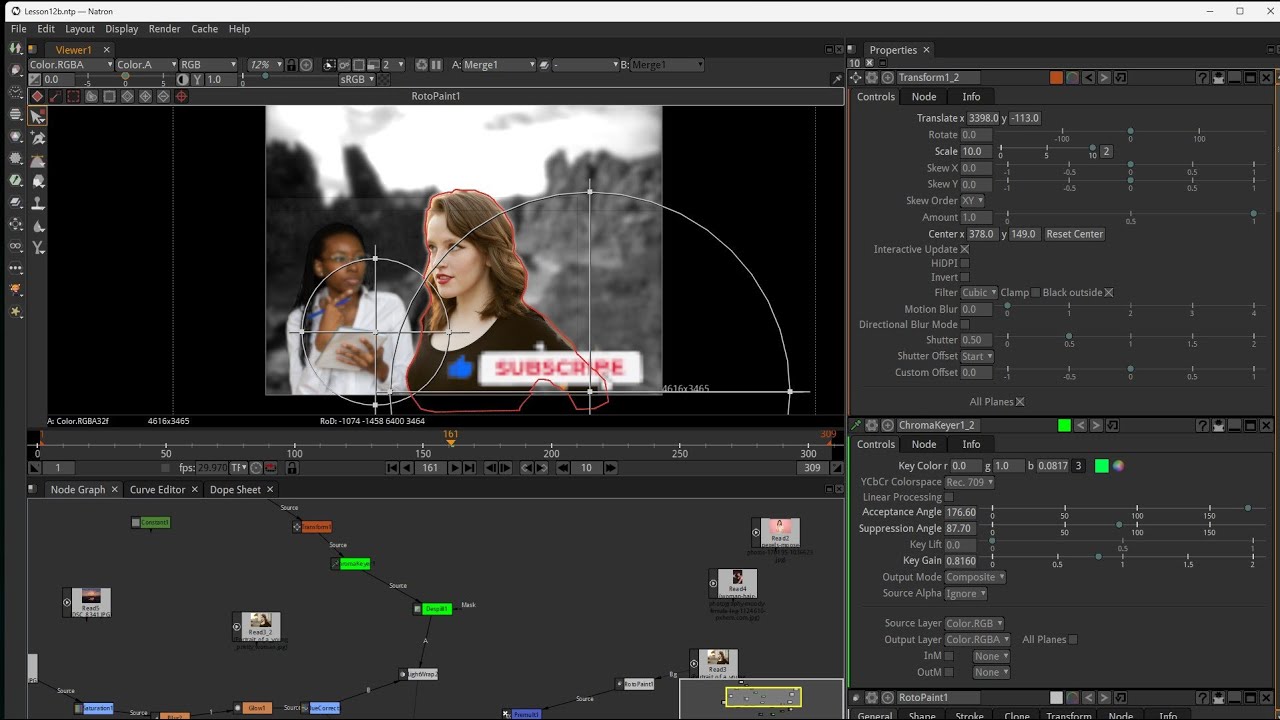Toggle the viewer contrast half-circle icon
The height and width of the screenshot is (720, 1280).
tap(182, 79)
